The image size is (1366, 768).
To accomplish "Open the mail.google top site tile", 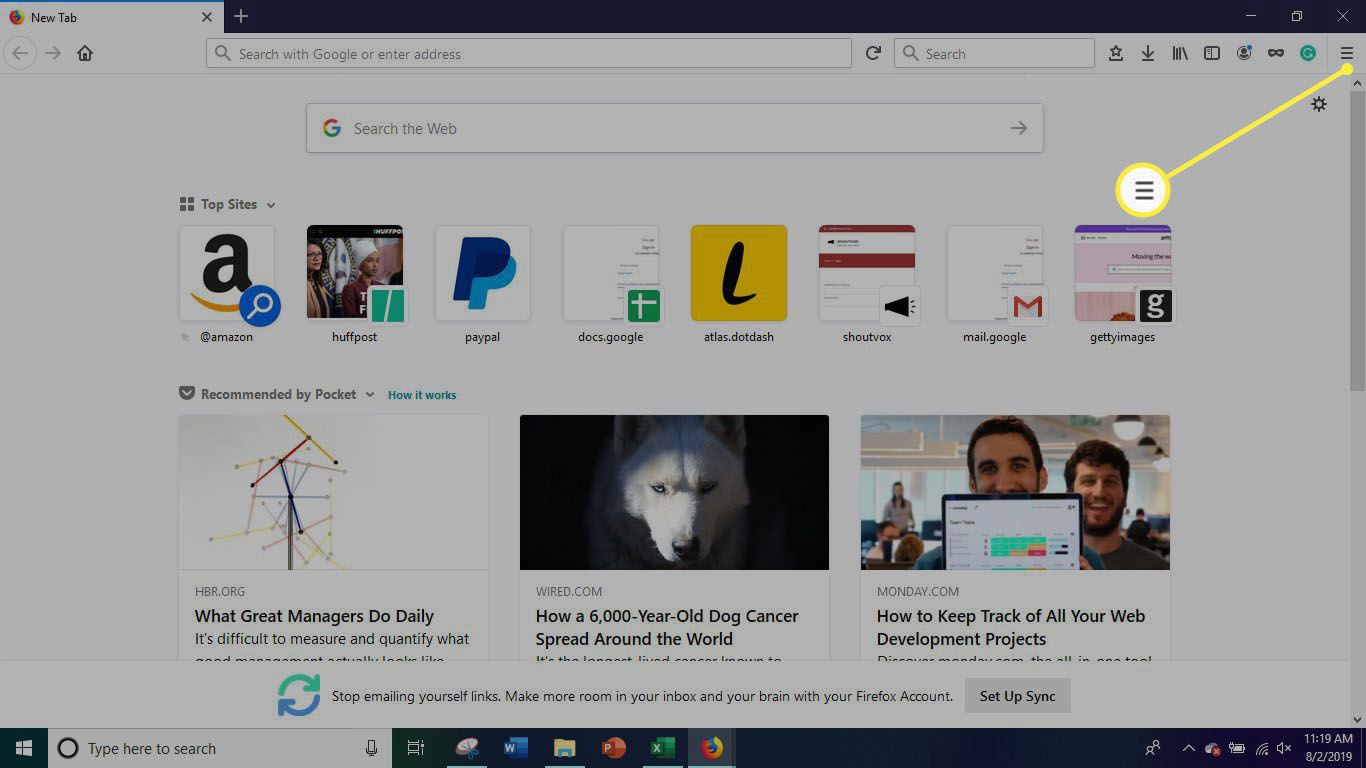I will coord(995,273).
